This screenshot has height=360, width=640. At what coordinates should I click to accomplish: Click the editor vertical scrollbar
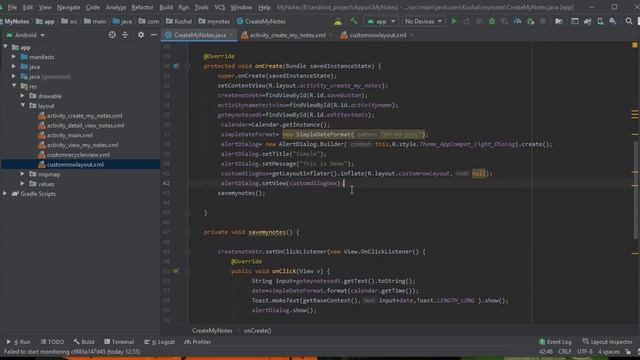click(x=636, y=190)
